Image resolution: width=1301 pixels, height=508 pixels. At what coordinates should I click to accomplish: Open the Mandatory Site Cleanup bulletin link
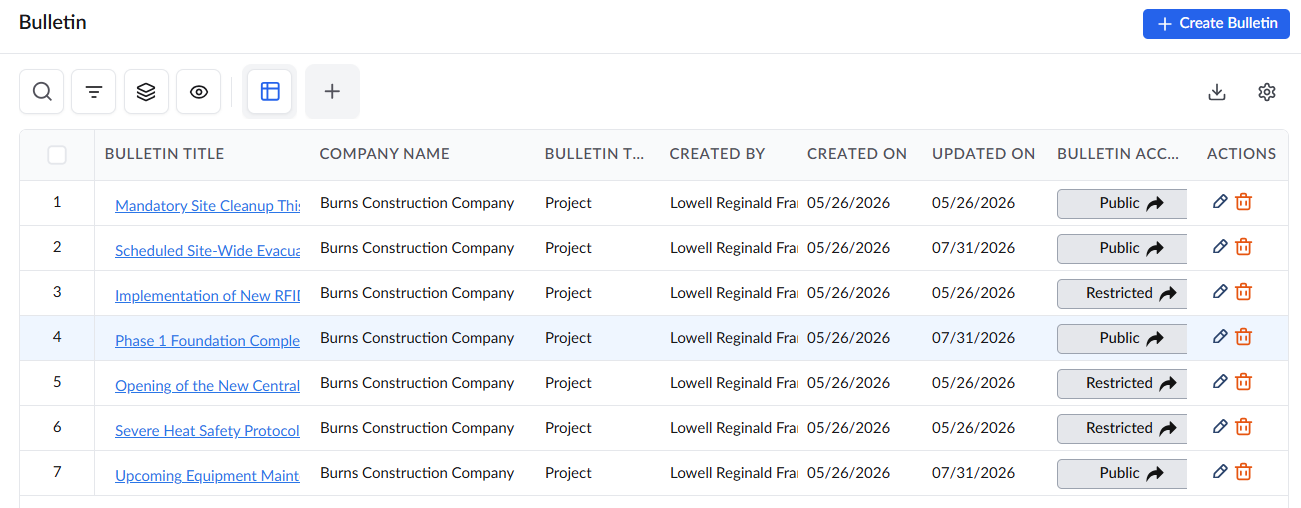coord(208,206)
